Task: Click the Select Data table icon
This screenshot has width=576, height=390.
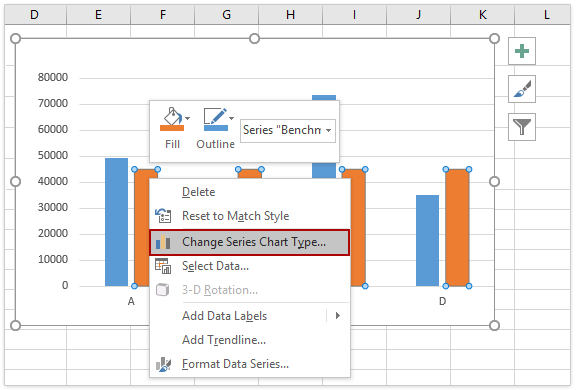Action: pos(163,266)
